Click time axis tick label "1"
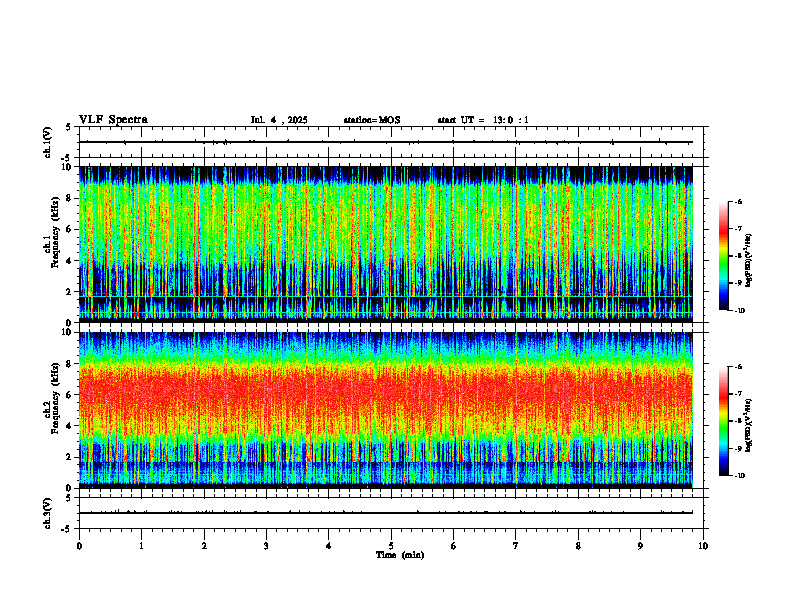The image size is (792, 612). click(141, 546)
